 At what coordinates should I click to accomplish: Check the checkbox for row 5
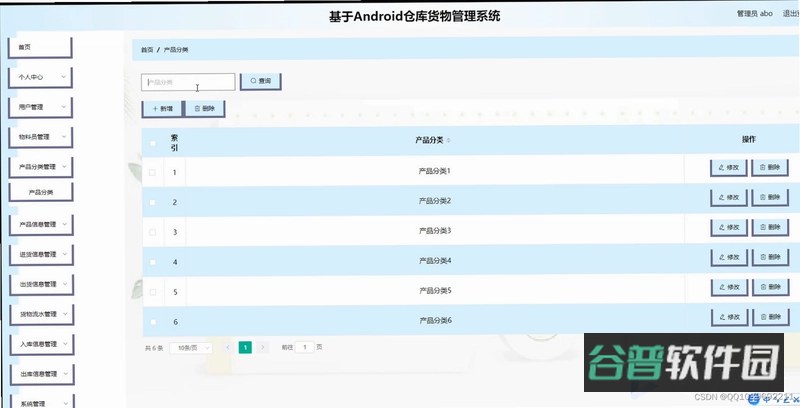152,292
